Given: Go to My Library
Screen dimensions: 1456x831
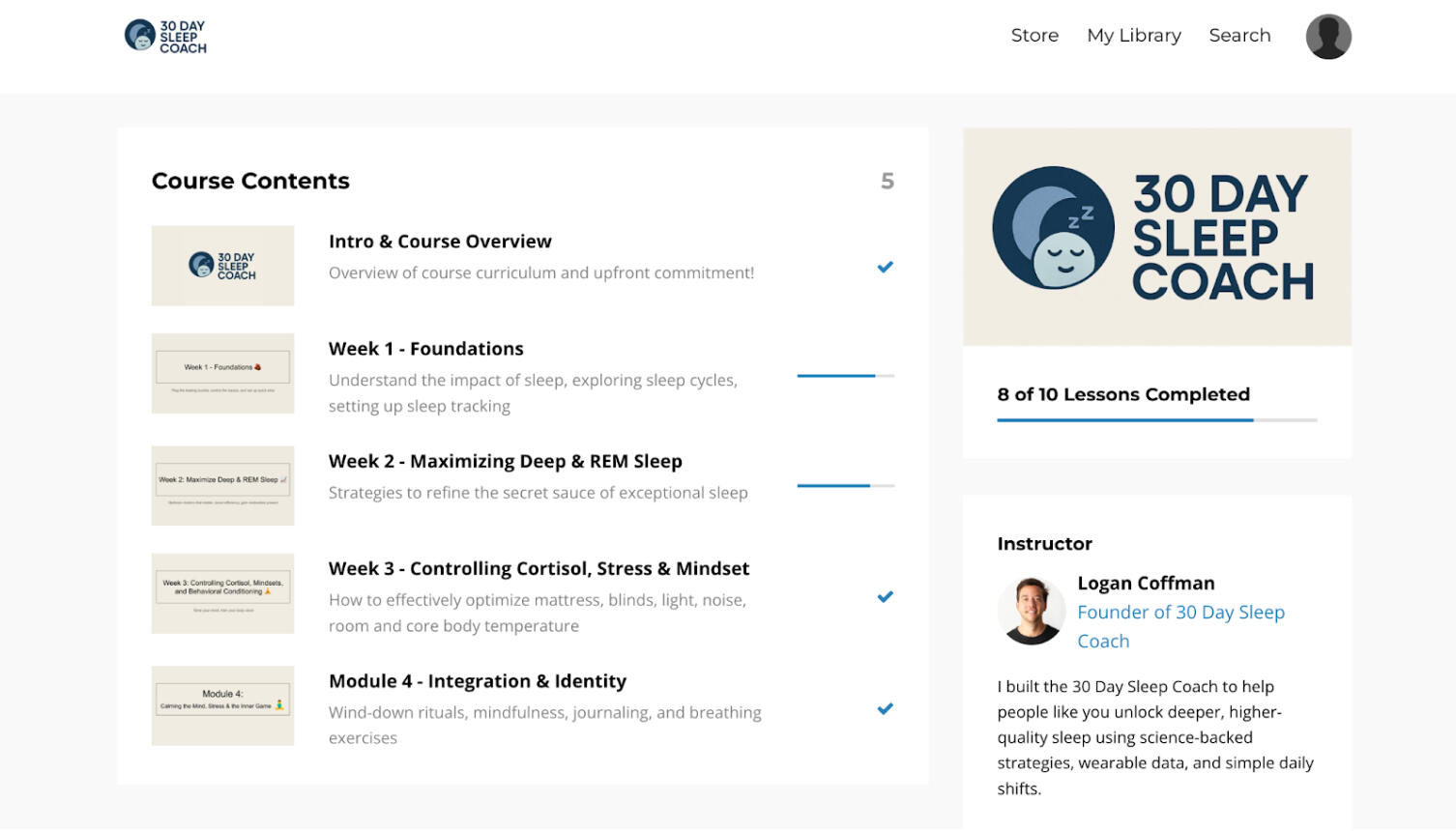Looking at the screenshot, I should [1133, 36].
